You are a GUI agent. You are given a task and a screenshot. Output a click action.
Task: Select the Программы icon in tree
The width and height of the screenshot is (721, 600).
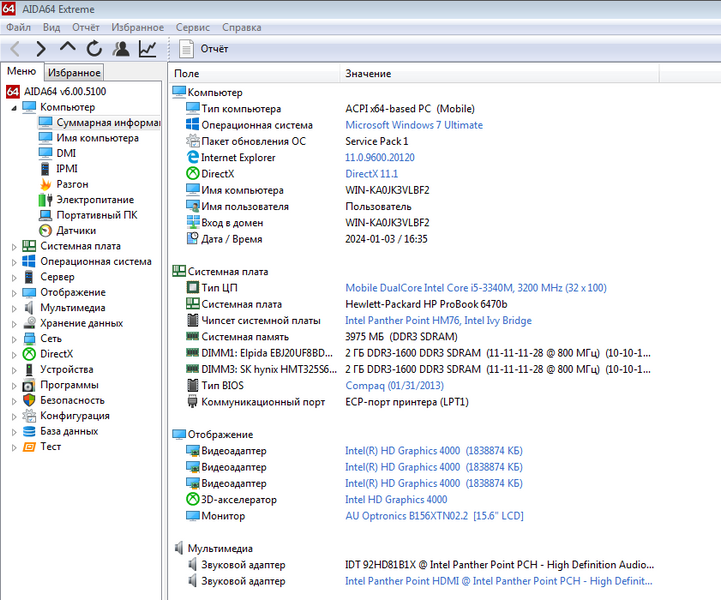click(29, 385)
